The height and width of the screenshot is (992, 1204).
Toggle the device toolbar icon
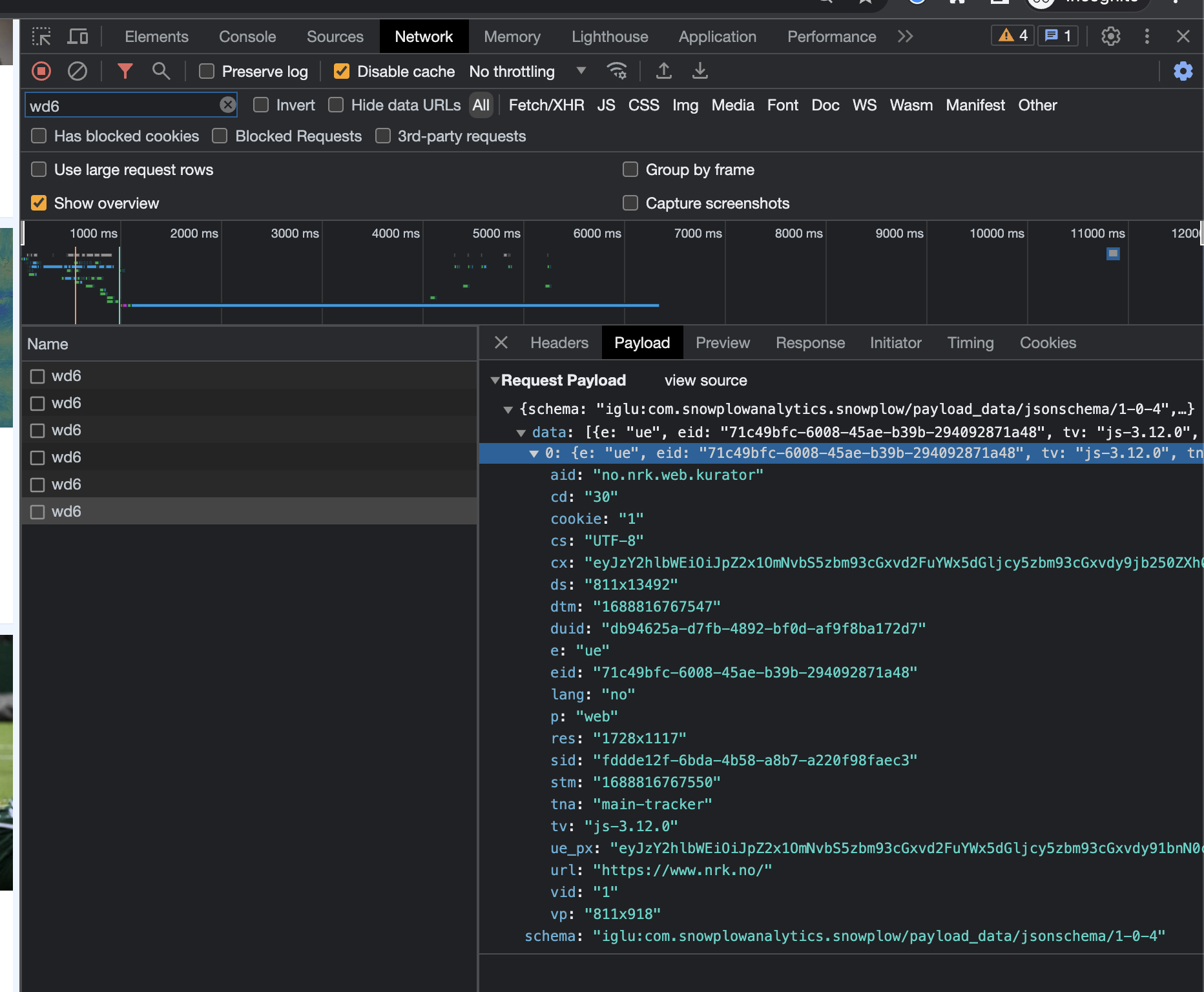coord(78,37)
